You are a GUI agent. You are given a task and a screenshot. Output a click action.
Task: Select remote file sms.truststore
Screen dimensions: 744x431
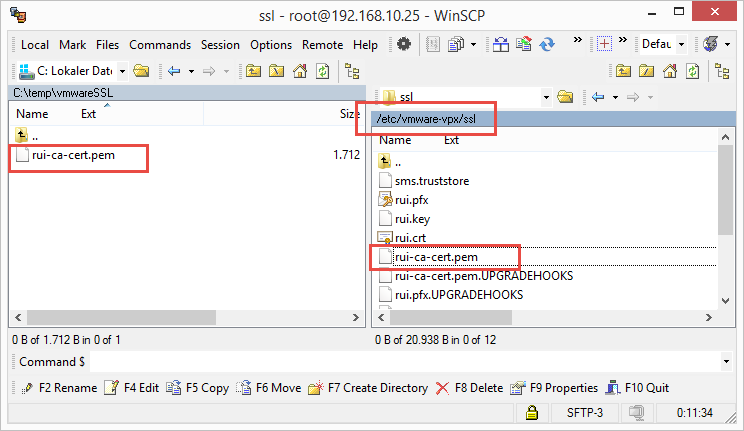point(432,181)
